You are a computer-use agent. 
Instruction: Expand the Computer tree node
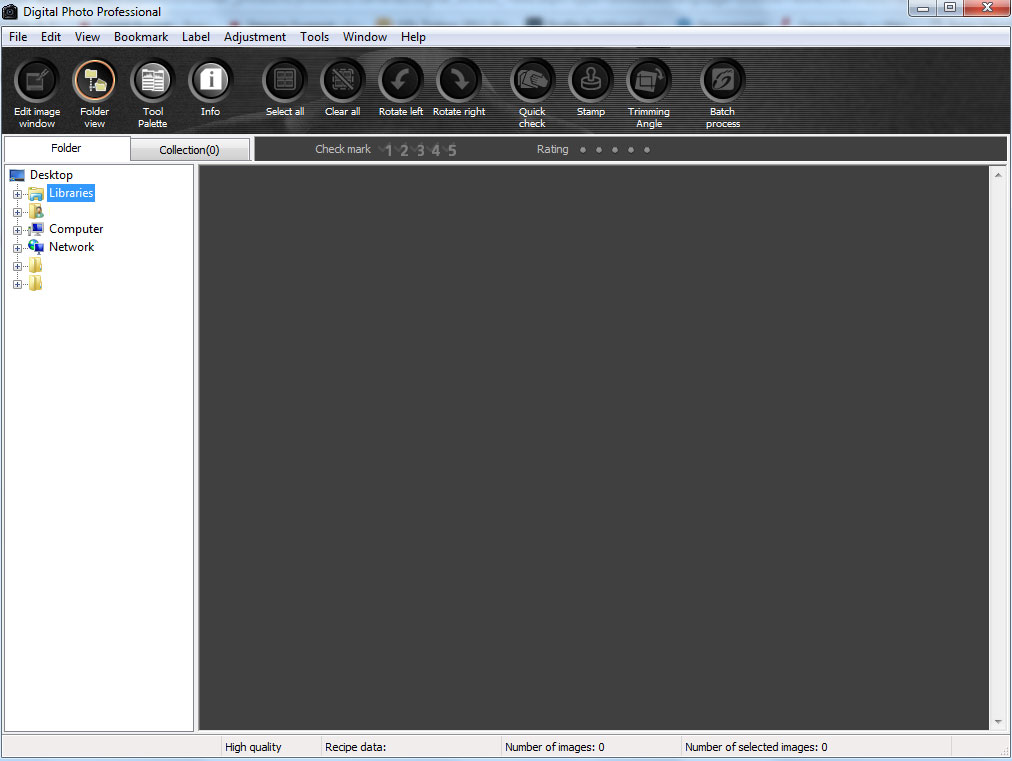(17, 230)
